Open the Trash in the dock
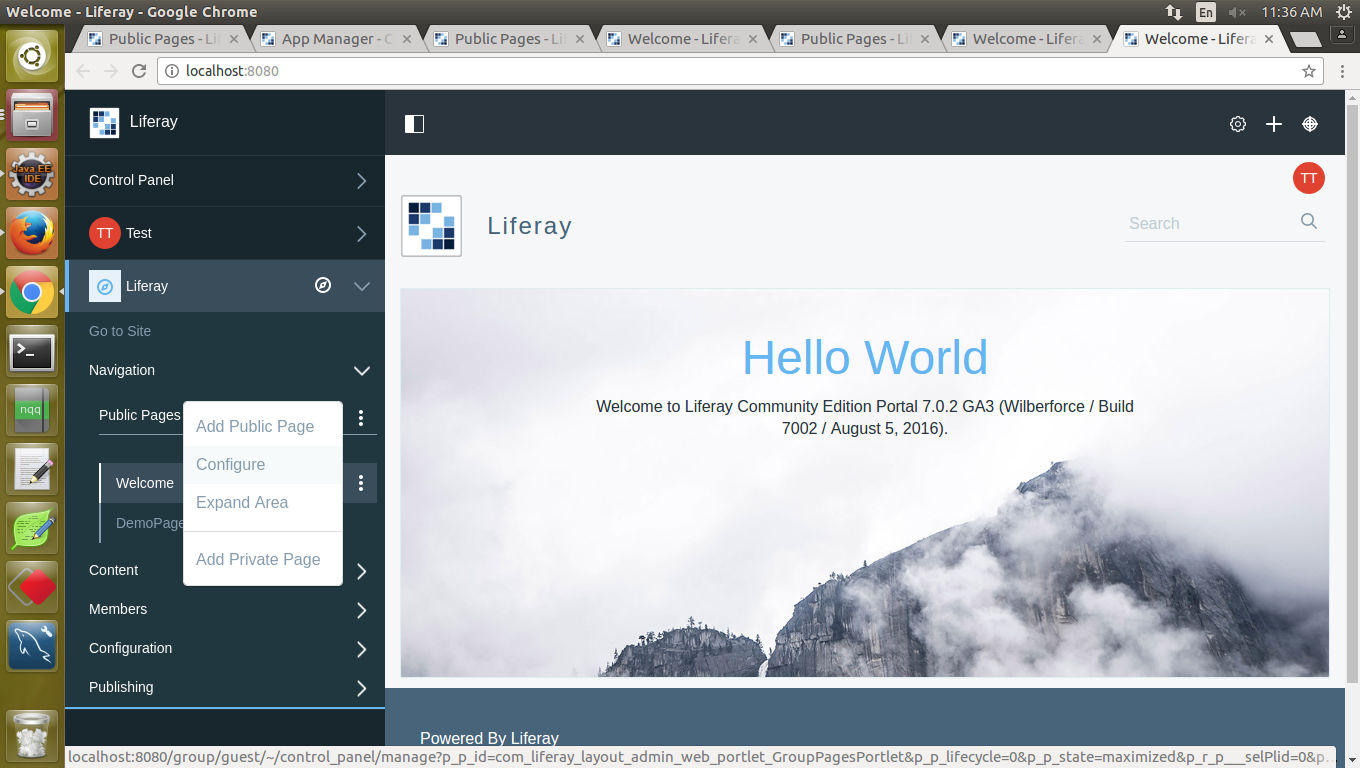Screen dimensions: 1360x768 32,735
